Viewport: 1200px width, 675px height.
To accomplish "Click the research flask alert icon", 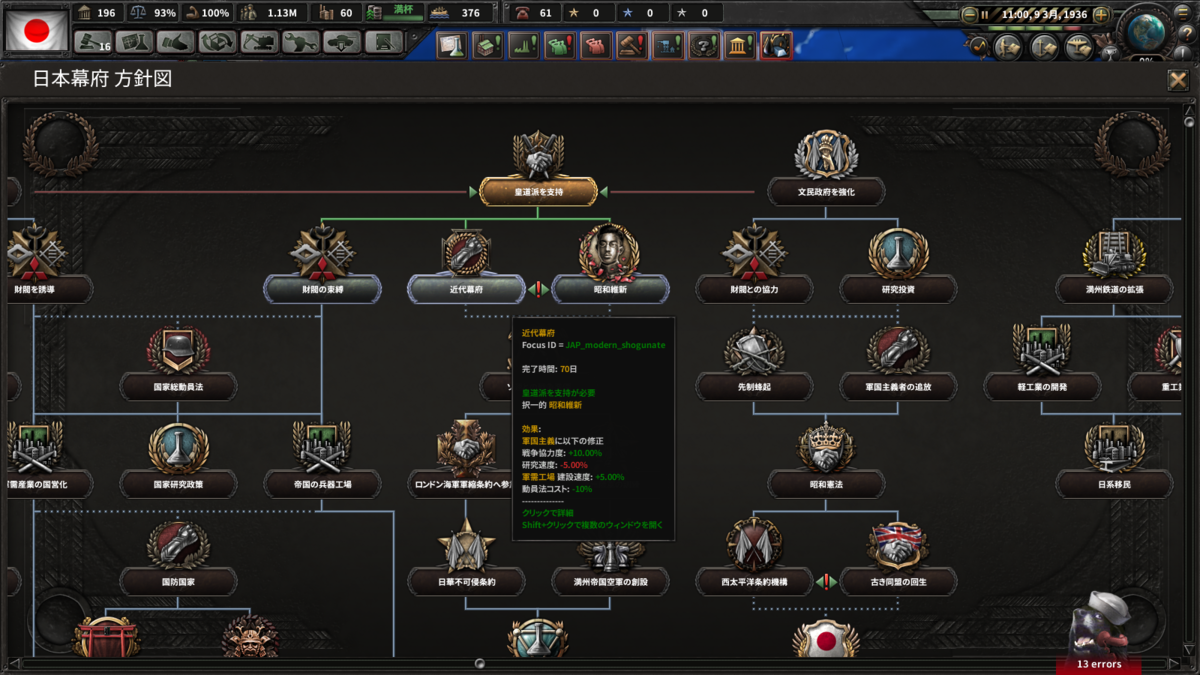I will (451, 45).
